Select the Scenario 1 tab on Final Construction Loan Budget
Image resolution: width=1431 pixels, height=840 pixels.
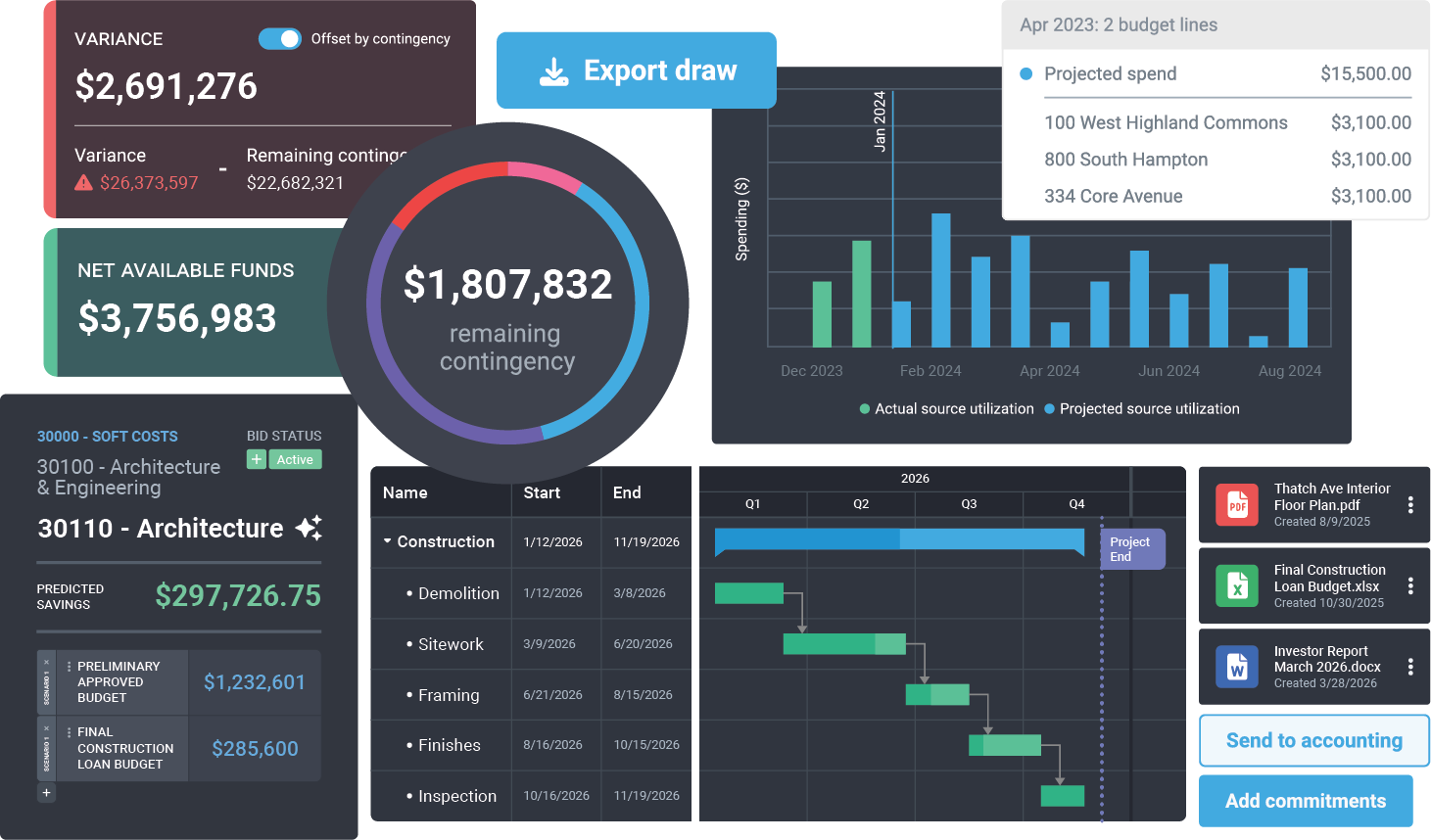tap(46, 748)
